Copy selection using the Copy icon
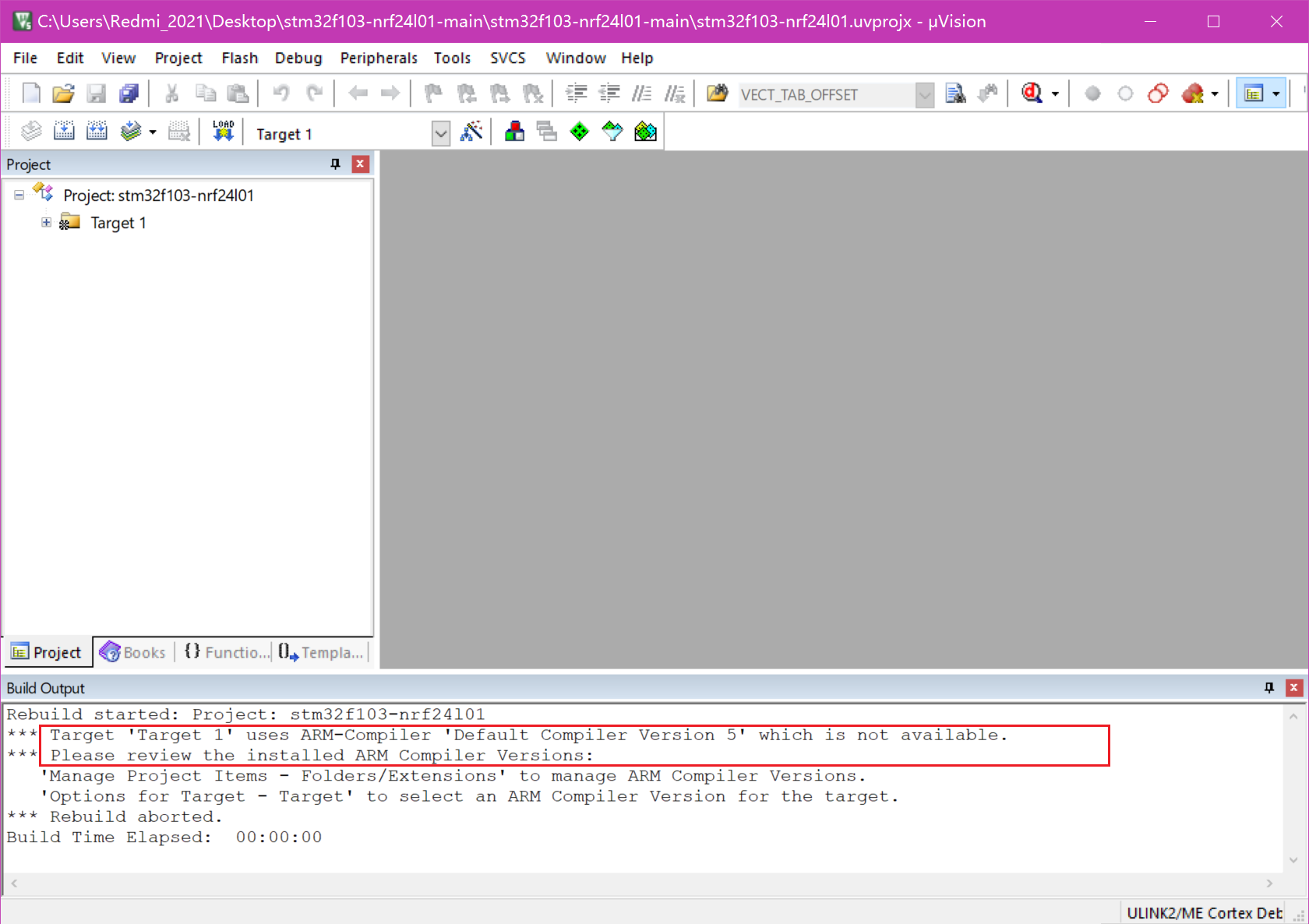The width and height of the screenshot is (1309, 924). (x=205, y=93)
